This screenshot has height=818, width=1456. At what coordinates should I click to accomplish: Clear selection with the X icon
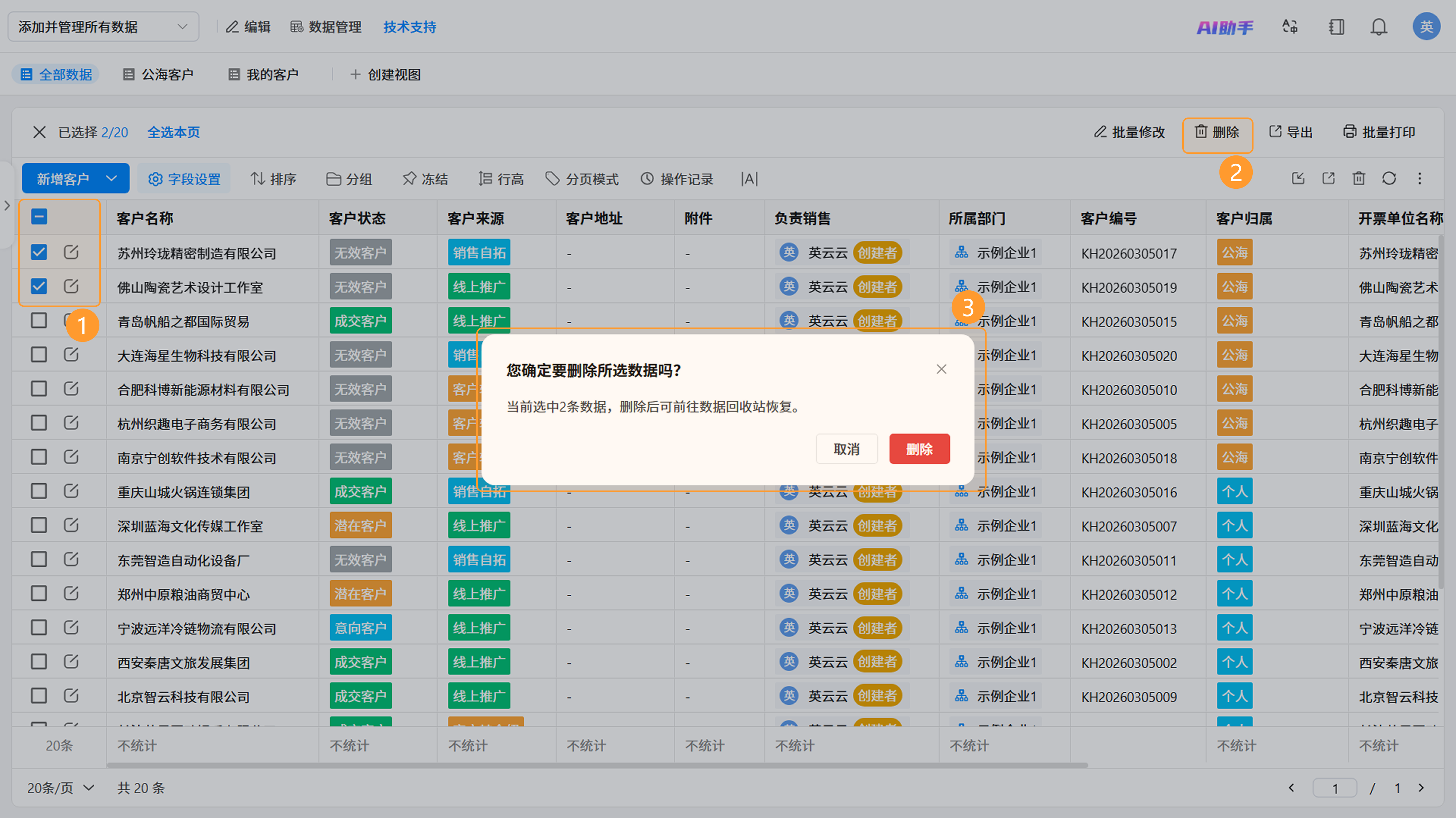(x=39, y=132)
